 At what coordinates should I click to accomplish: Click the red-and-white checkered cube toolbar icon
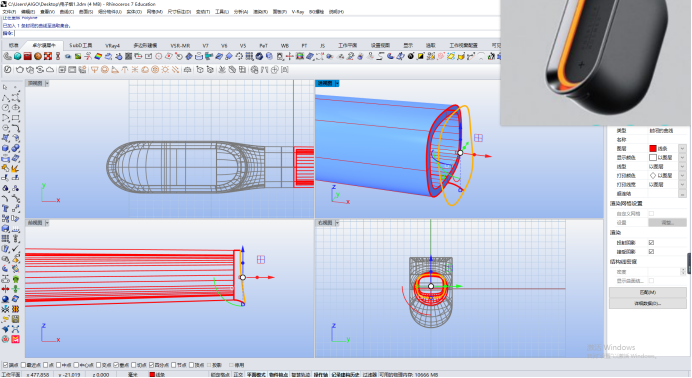pos(48,56)
